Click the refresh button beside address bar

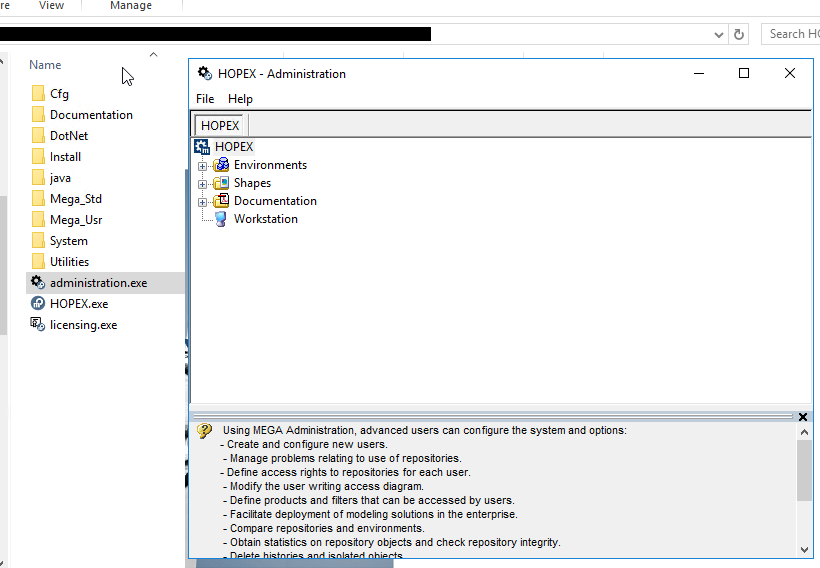739,34
